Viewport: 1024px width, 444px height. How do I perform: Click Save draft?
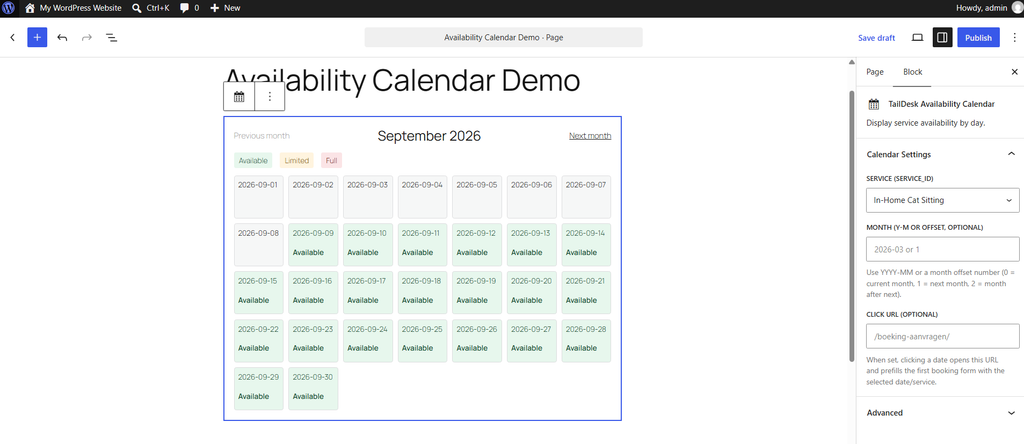coord(876,37)
